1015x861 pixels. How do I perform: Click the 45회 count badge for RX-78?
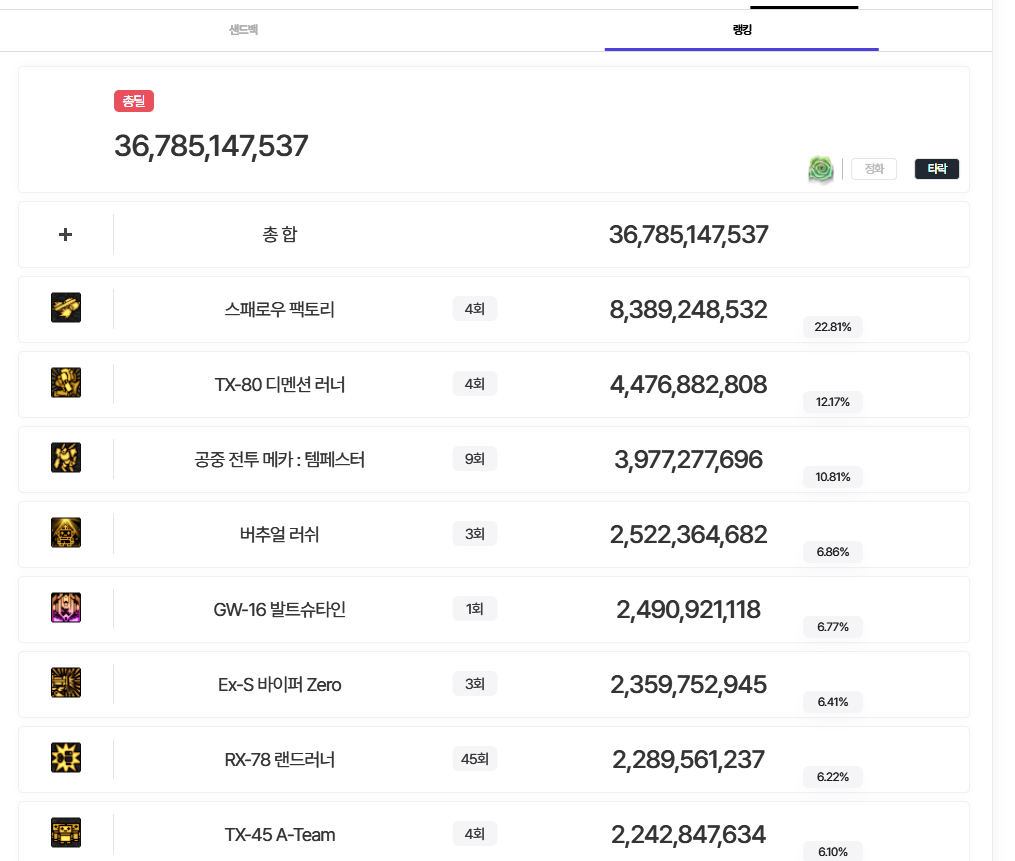click(x=475, y=759)
